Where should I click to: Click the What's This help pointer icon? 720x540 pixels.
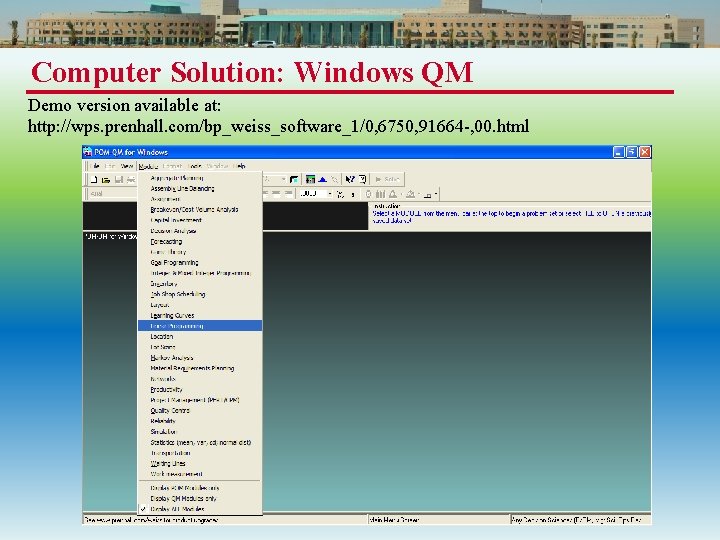[x=350, y=180]
